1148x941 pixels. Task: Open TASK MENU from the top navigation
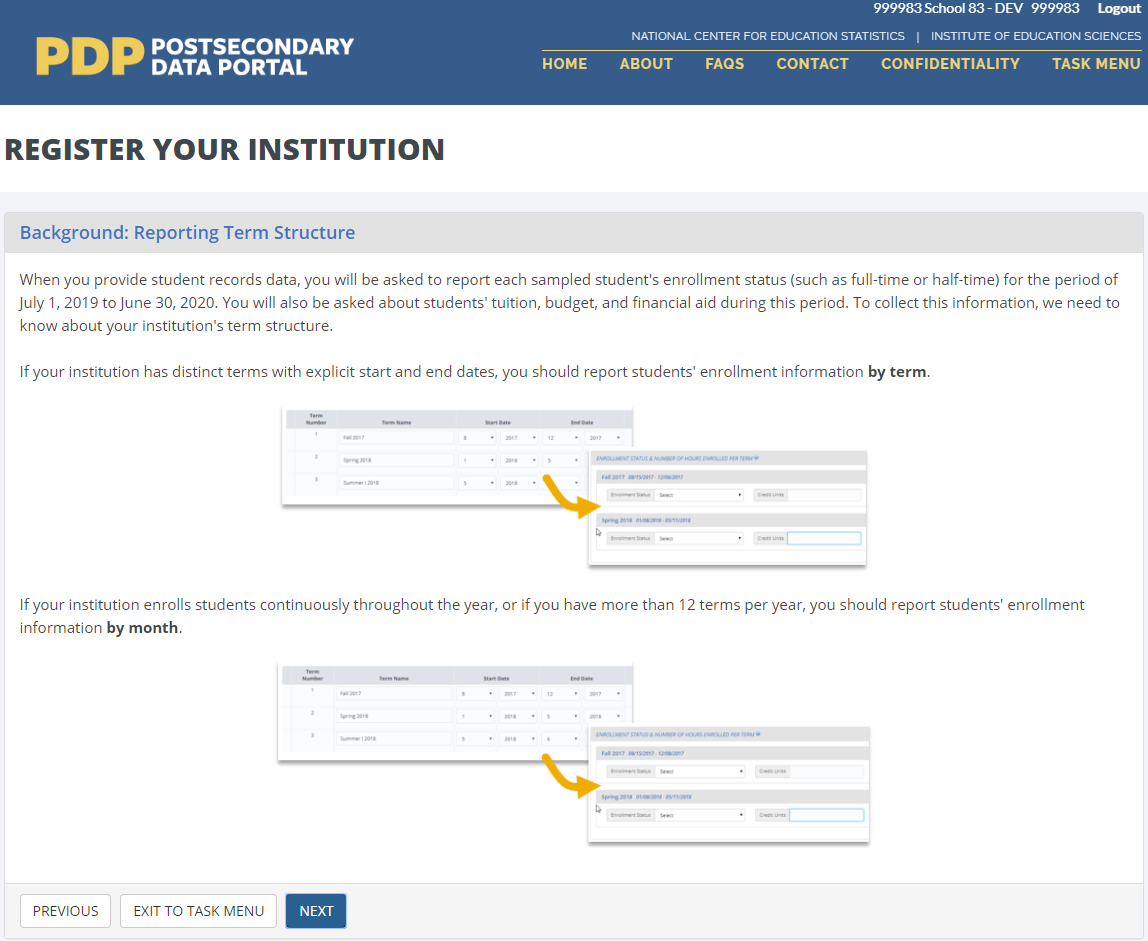click(x=1096, y=64)
